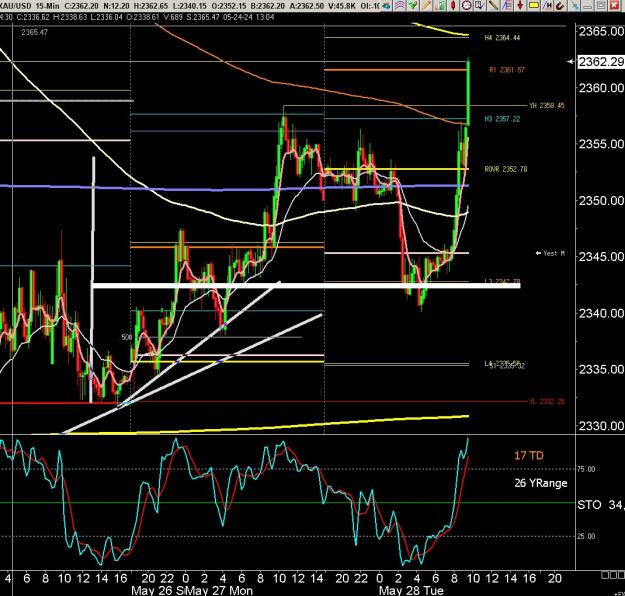Click the 26 YRange indicator text
This screenshot has width=625, height=596.
tap(541, 483)
